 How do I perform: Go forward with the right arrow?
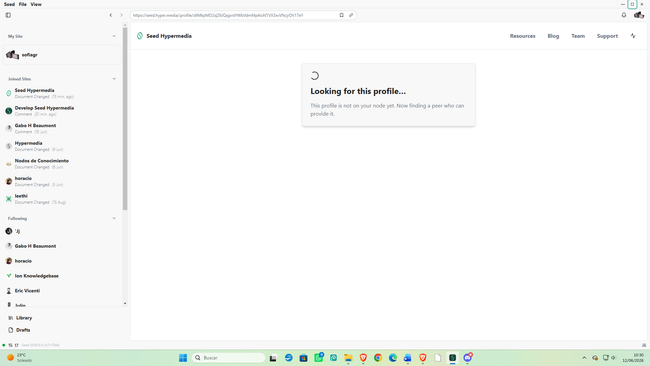tap(121, 15)
